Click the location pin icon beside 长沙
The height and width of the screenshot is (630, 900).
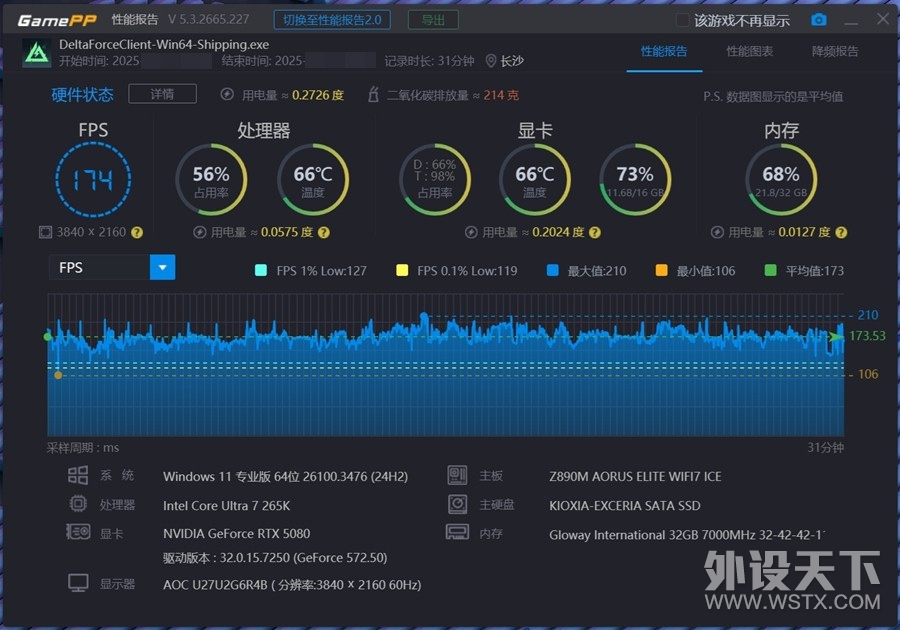pyautogui.click(x=491, y=61)
